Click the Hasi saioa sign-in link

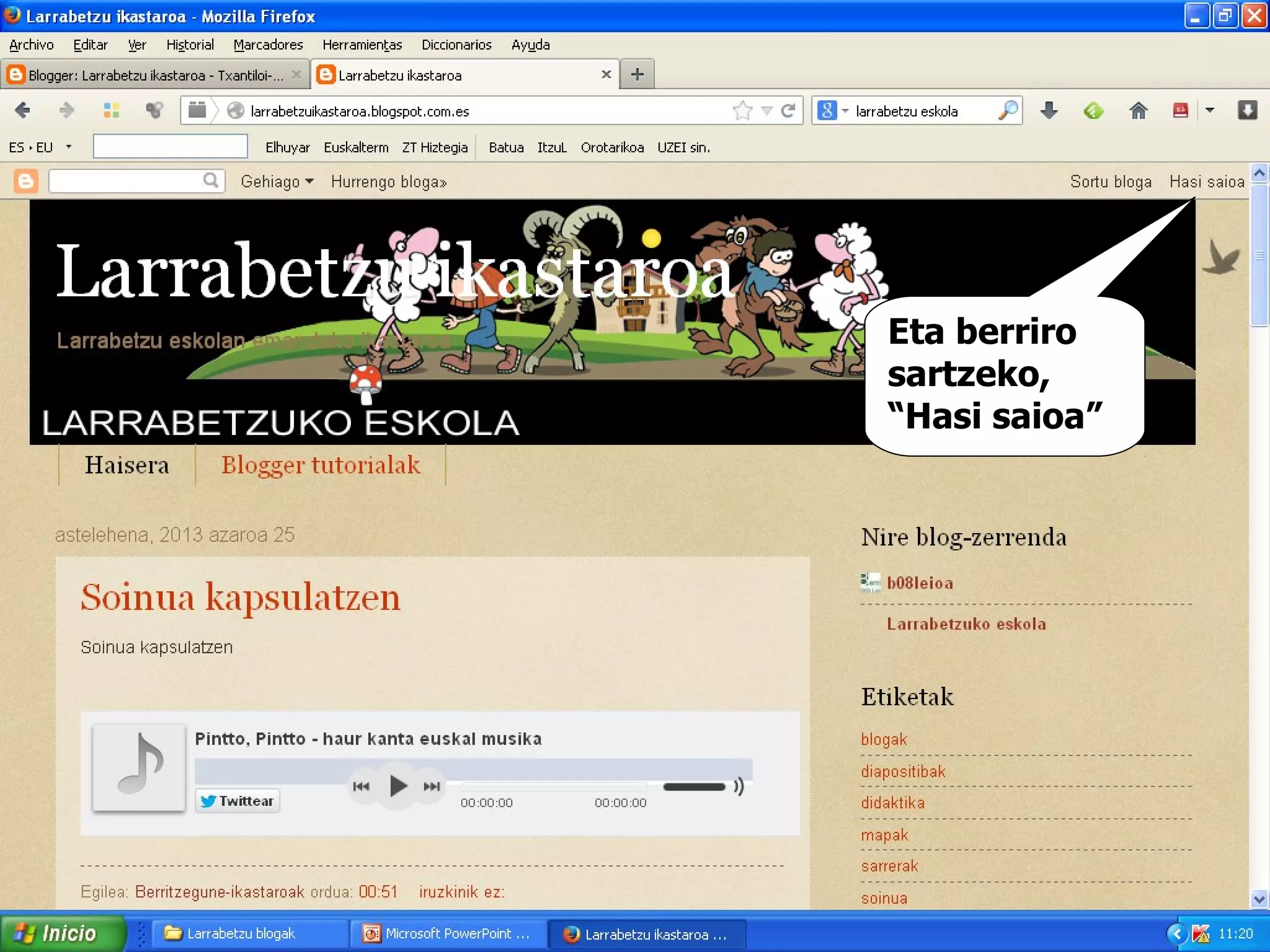coord(1207,182)
